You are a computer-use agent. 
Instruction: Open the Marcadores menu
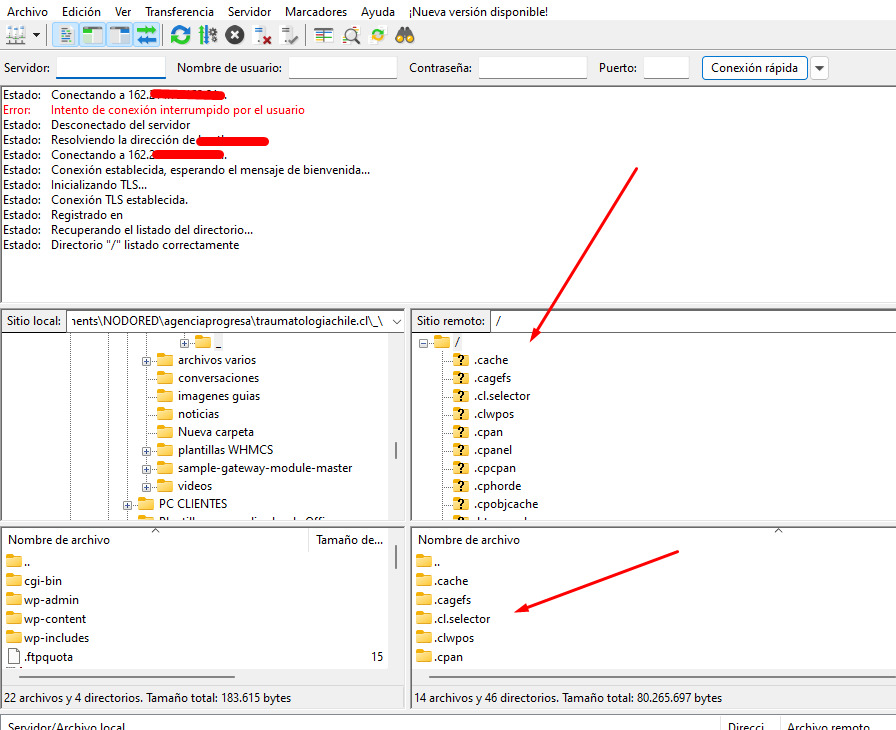click(316, 11)
